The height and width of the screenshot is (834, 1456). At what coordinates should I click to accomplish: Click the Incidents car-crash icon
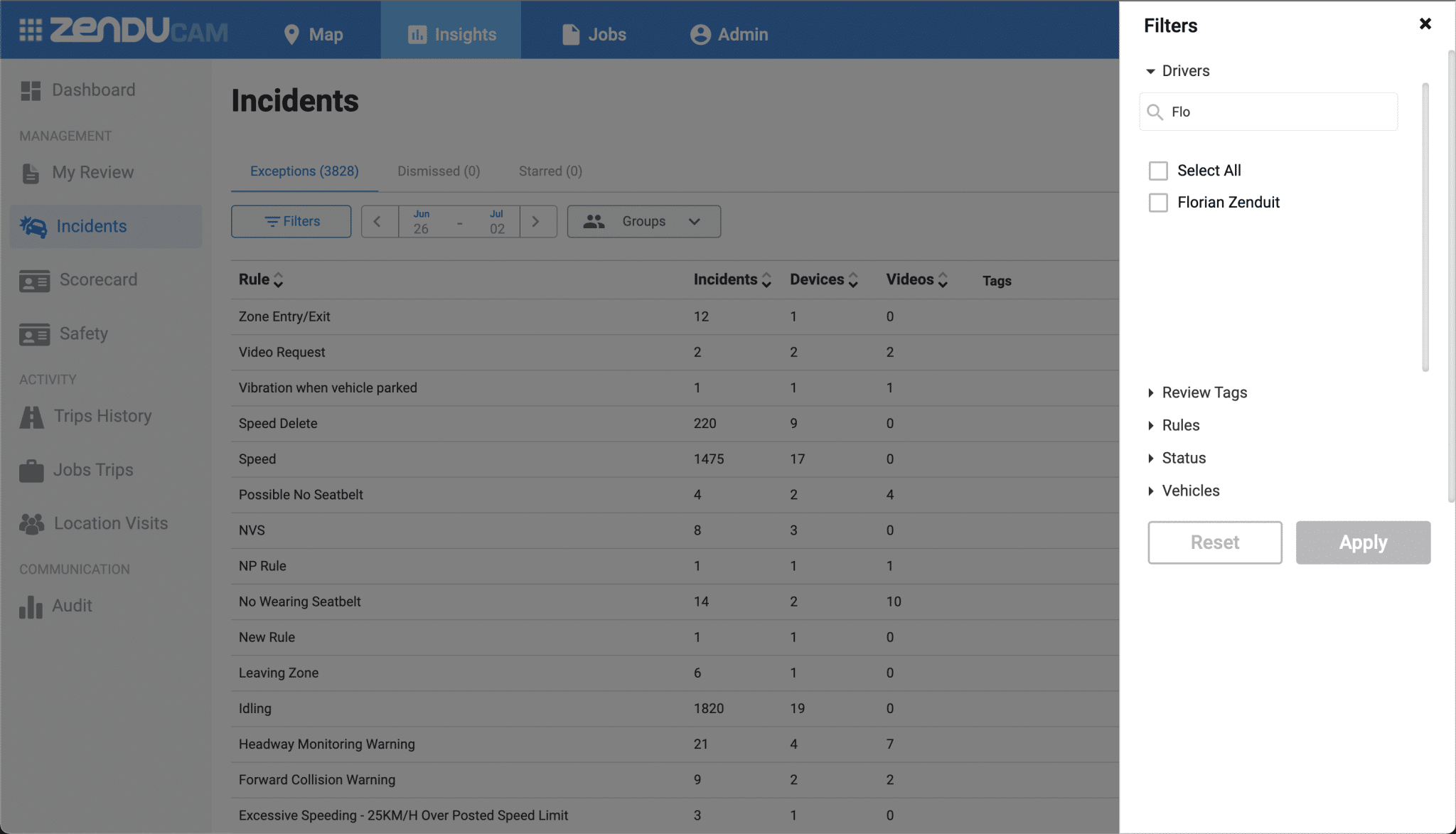click(x=33, y=226)
